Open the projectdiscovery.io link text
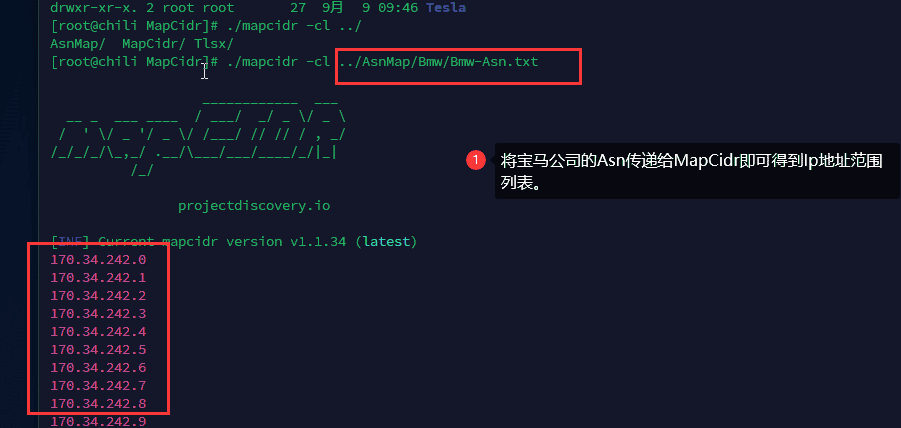 click(254, 206)
